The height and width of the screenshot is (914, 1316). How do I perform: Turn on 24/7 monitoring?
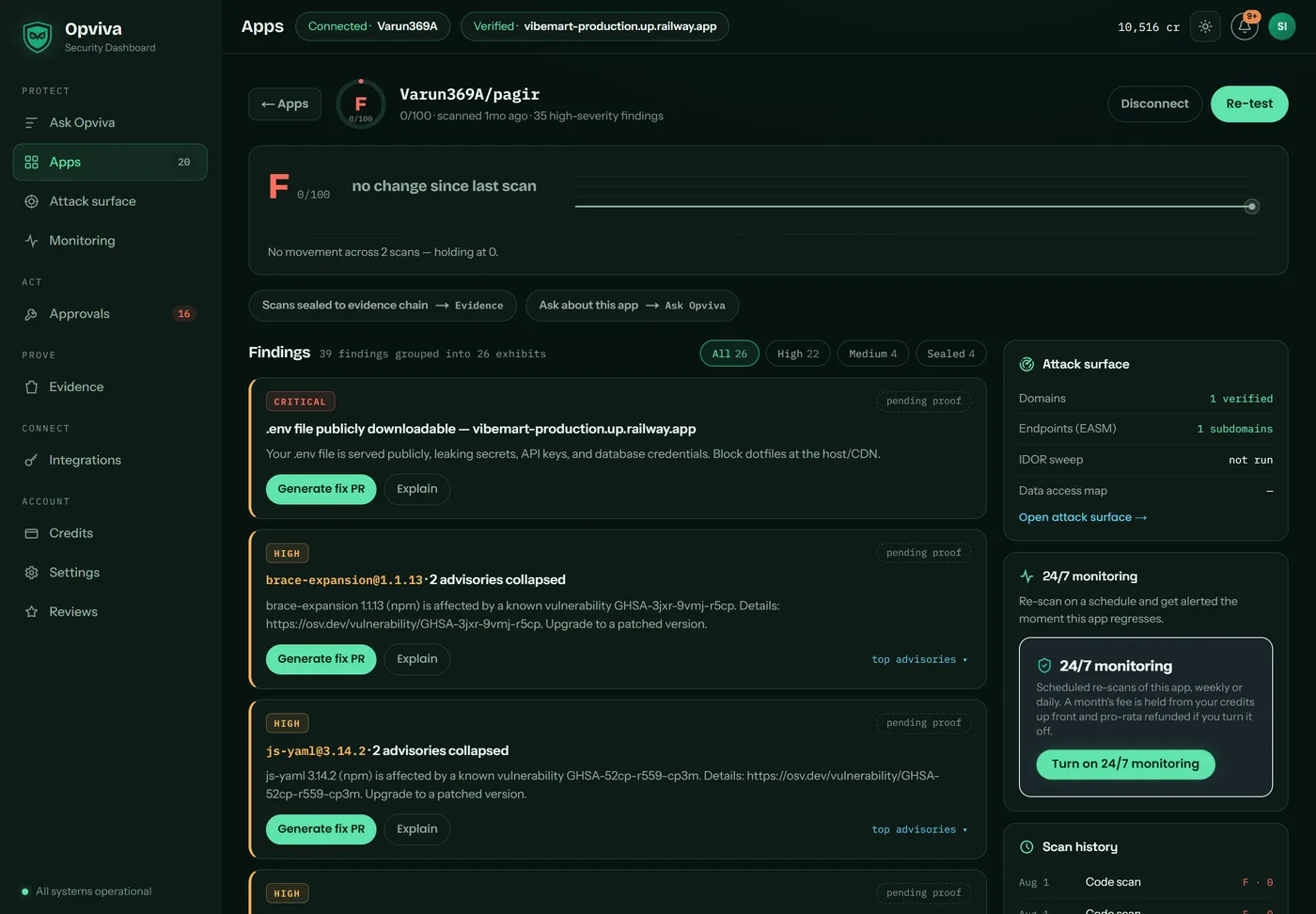(1125, 764)
